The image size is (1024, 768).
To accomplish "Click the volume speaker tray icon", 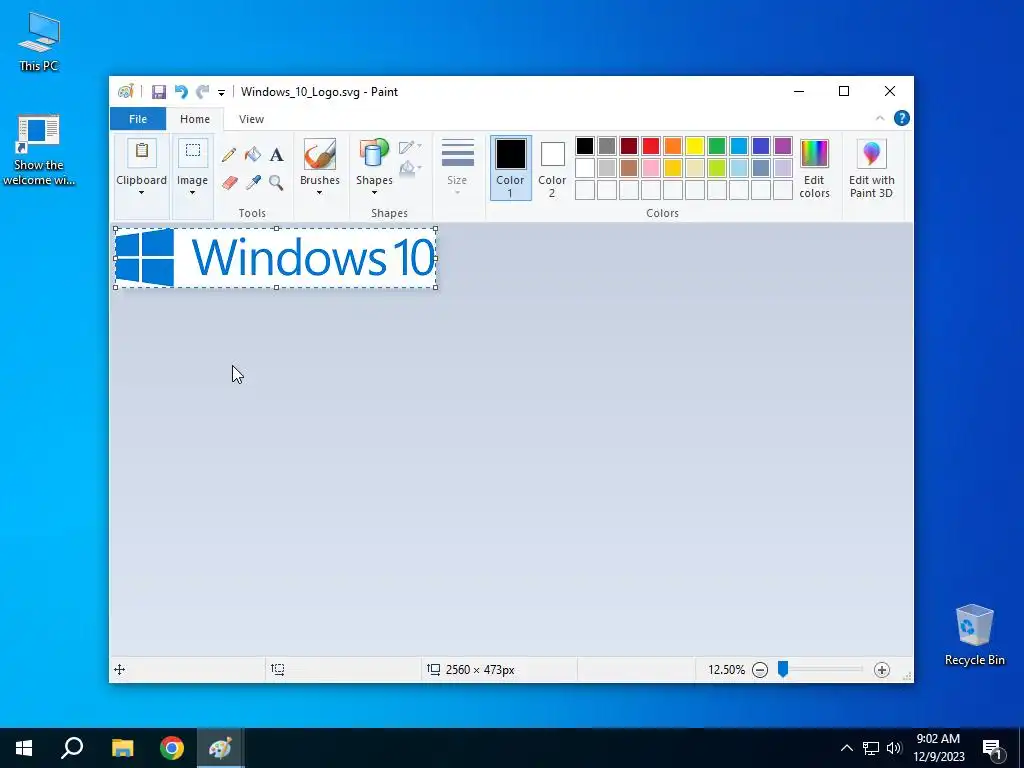I will [893, 748].
